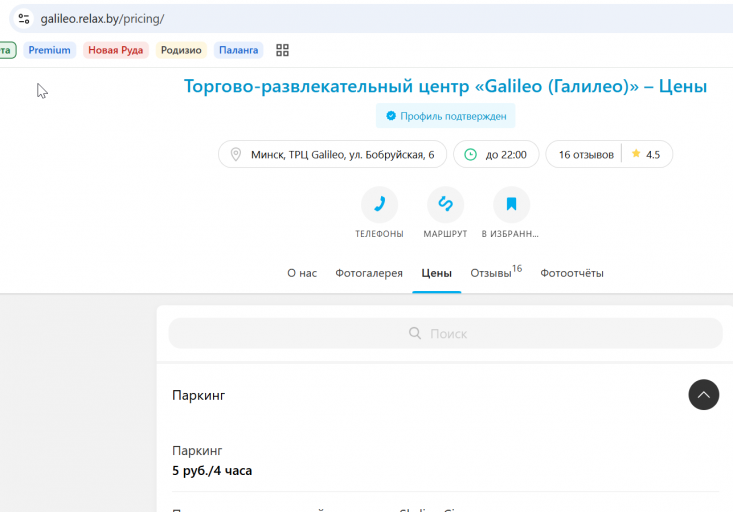This screenshot has height=512, width=733.
Task: Switch to the Отзывы tab
Action: (x=496, y=272)
